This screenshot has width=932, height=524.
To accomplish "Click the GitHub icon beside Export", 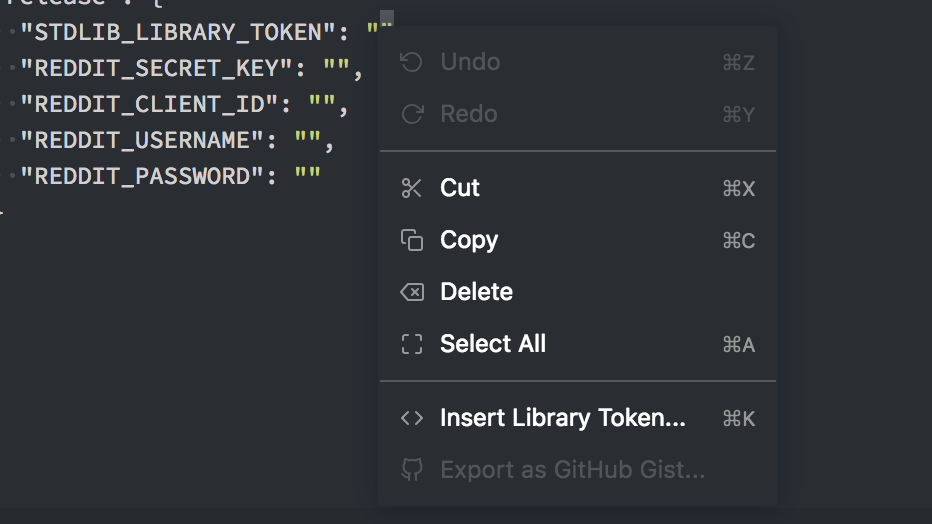I will pyautogui.click(x=411, y=470).
